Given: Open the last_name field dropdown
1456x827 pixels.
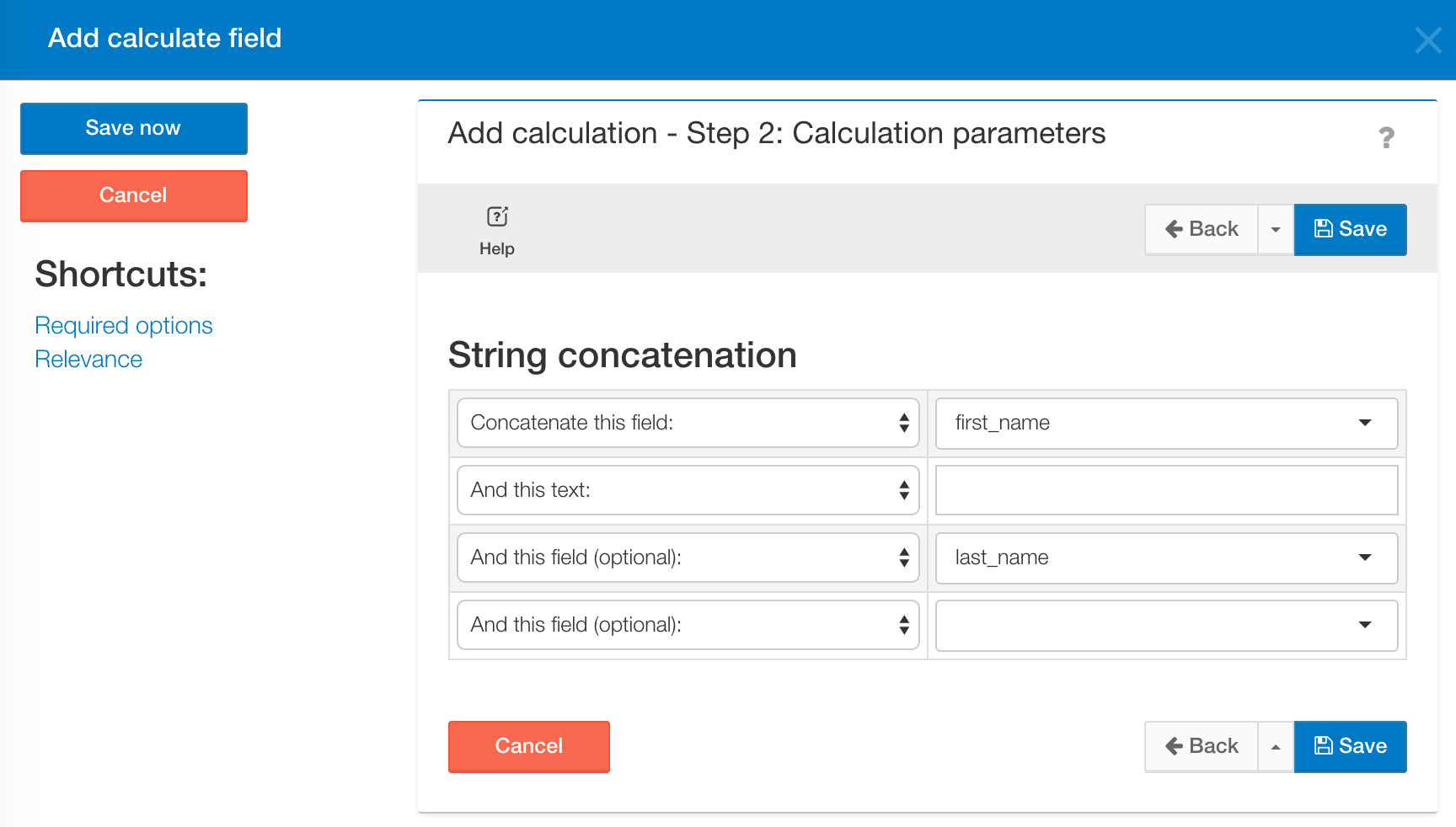Looking at the screenshot, I should [x=1166, y=558].
